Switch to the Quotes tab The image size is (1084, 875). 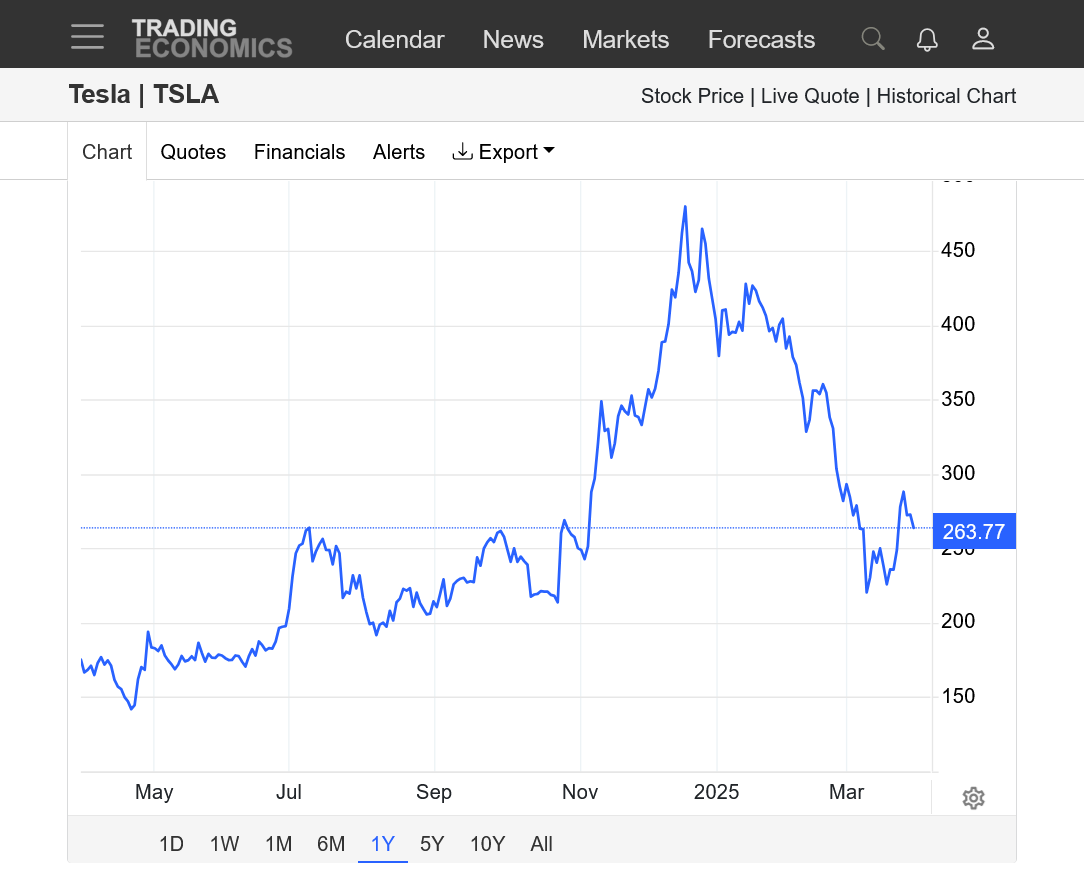(193, 152)
